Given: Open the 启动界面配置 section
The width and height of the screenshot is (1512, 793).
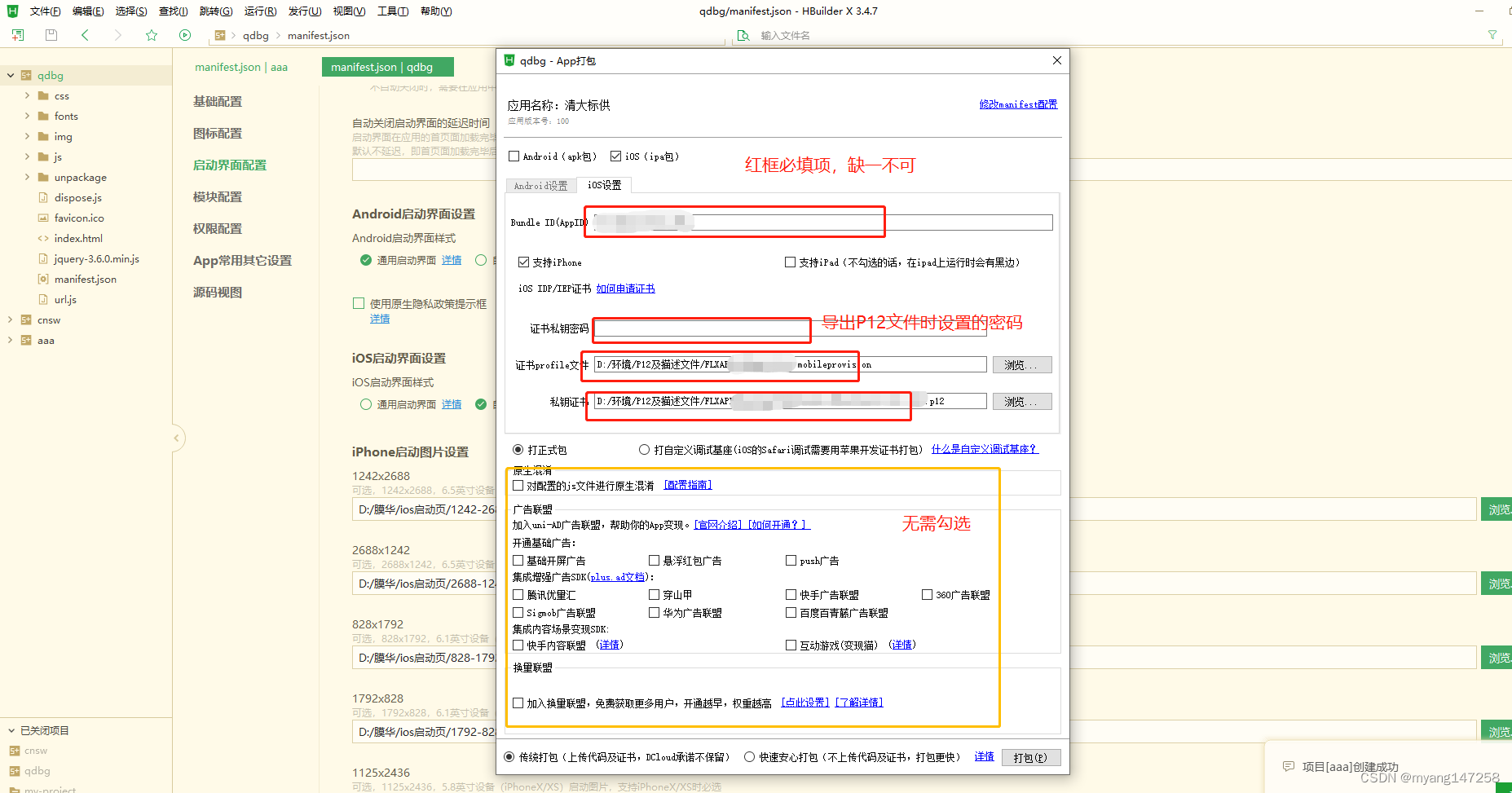Looking at the screenshot, I should pyautogui.click(x=230, y=165).
